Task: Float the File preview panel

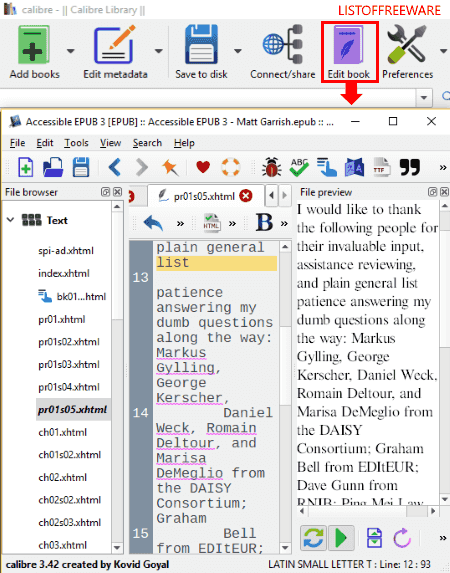Action: click(x=432, y=192)
